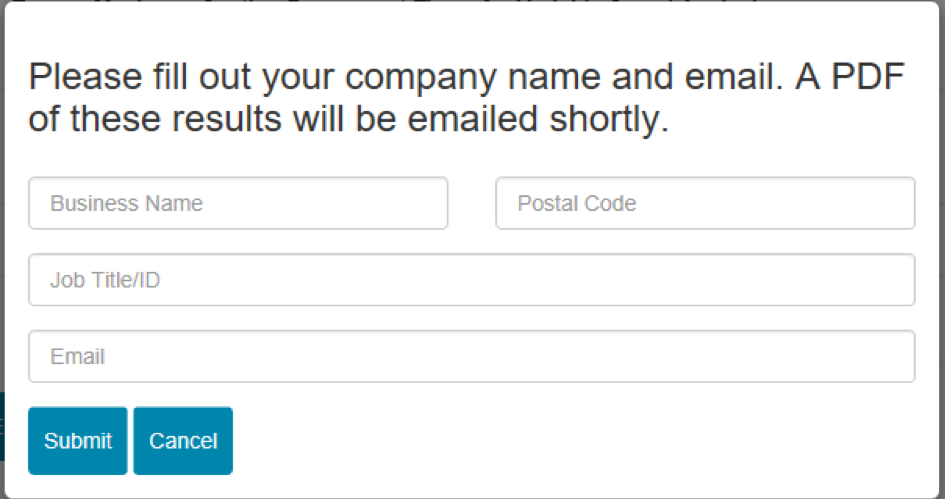This screenshot has width=945, height=499.
Task: Dismiss the dialog using Cancel
Action: (x=183, y=441)
